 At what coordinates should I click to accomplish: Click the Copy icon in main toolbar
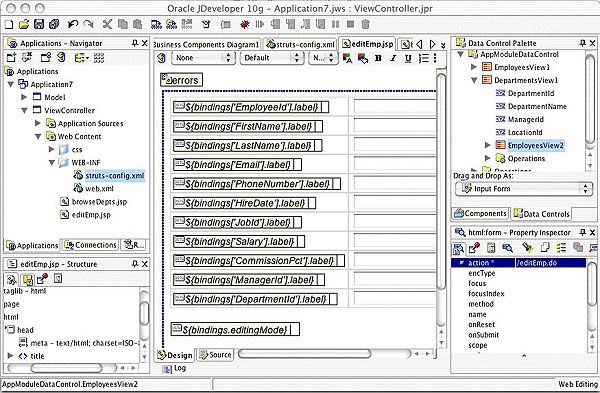tap(122, 24)
